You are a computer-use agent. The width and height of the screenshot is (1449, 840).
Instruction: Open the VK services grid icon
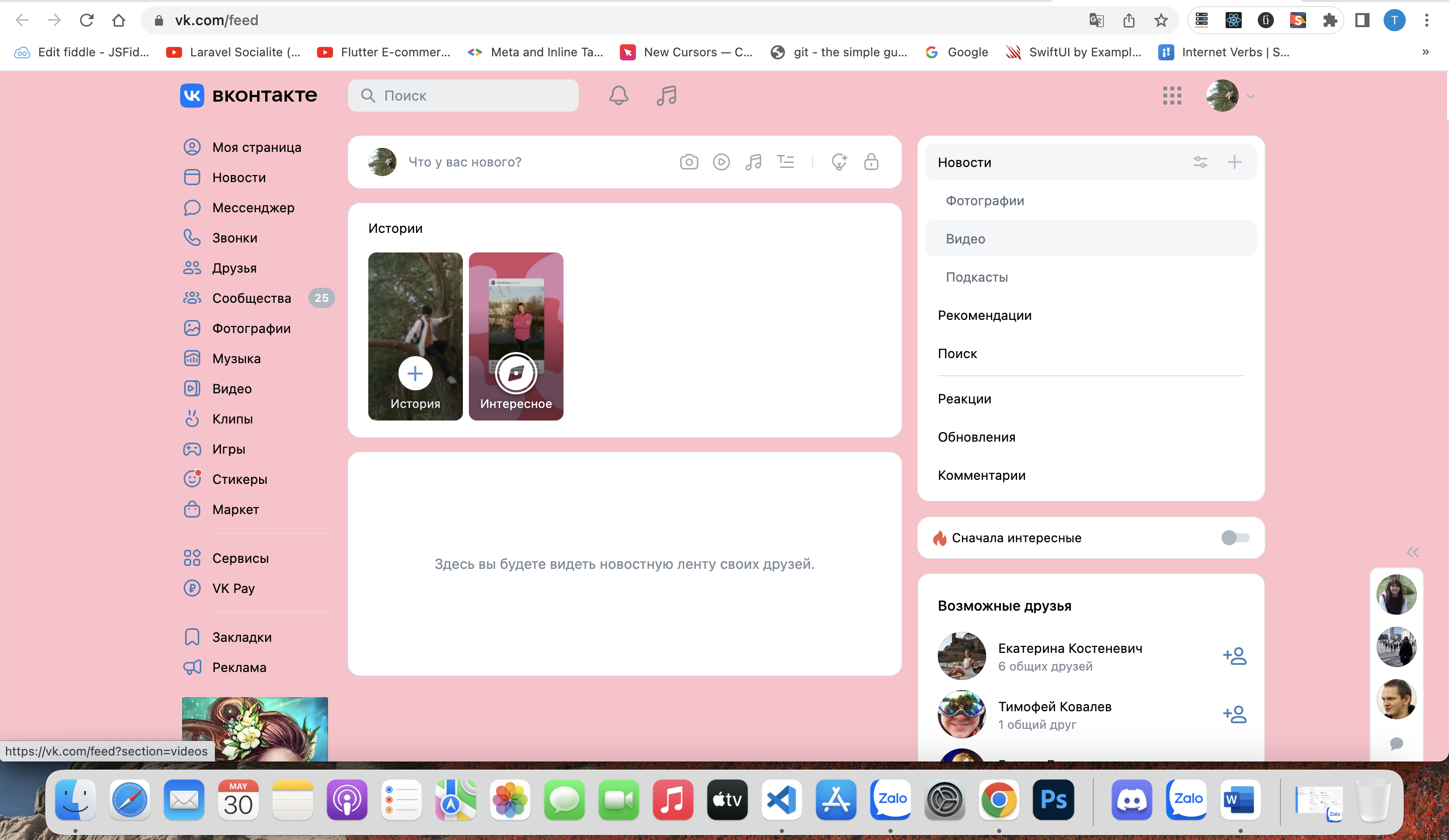pyautogui.click(x=1172, y=96)
